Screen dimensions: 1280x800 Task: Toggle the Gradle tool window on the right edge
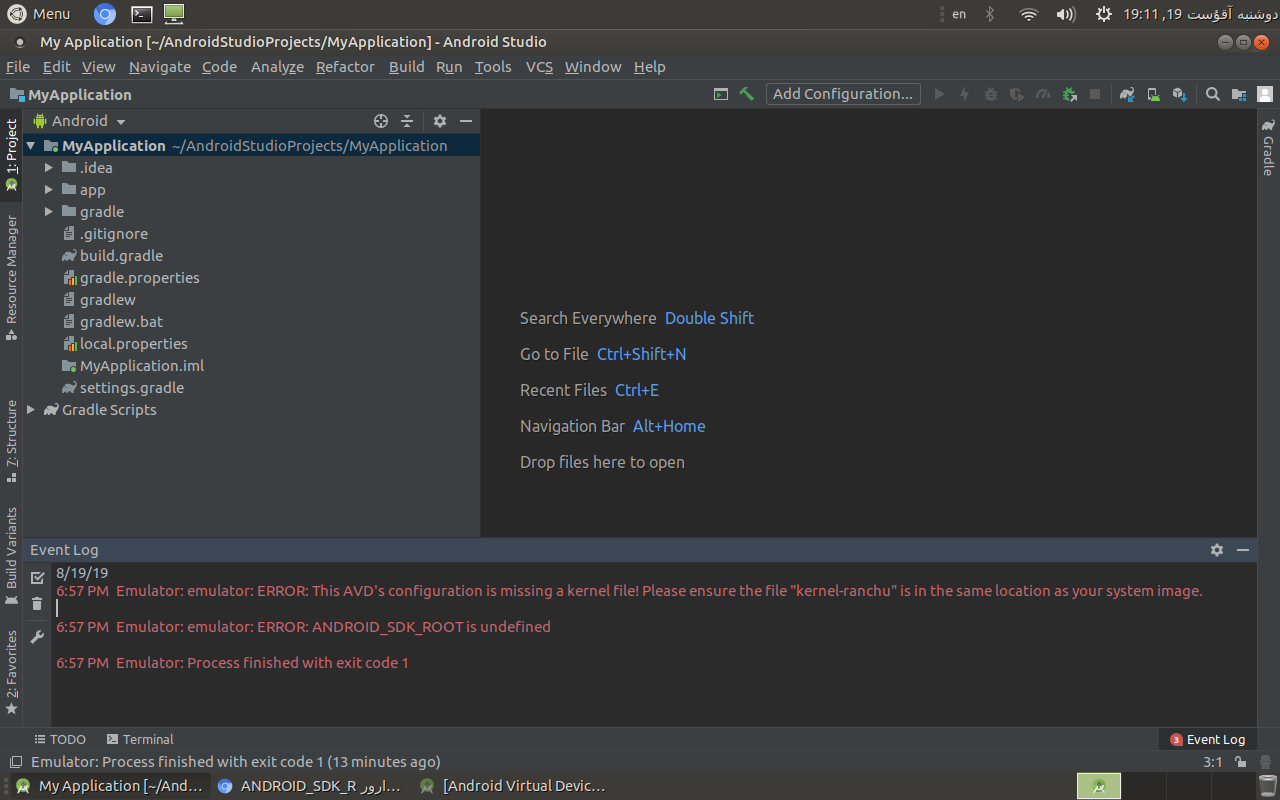[x=1268, y=148]
